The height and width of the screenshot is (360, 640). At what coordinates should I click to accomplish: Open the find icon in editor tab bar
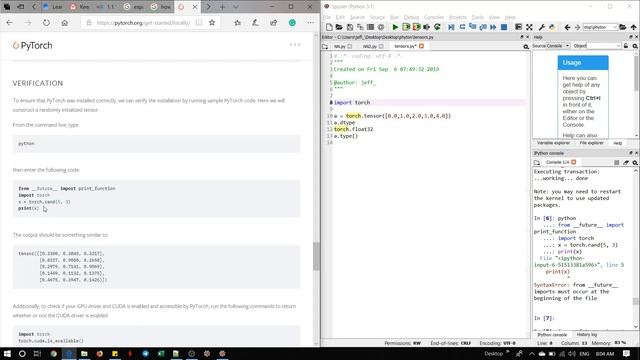(x=526, y=47)
